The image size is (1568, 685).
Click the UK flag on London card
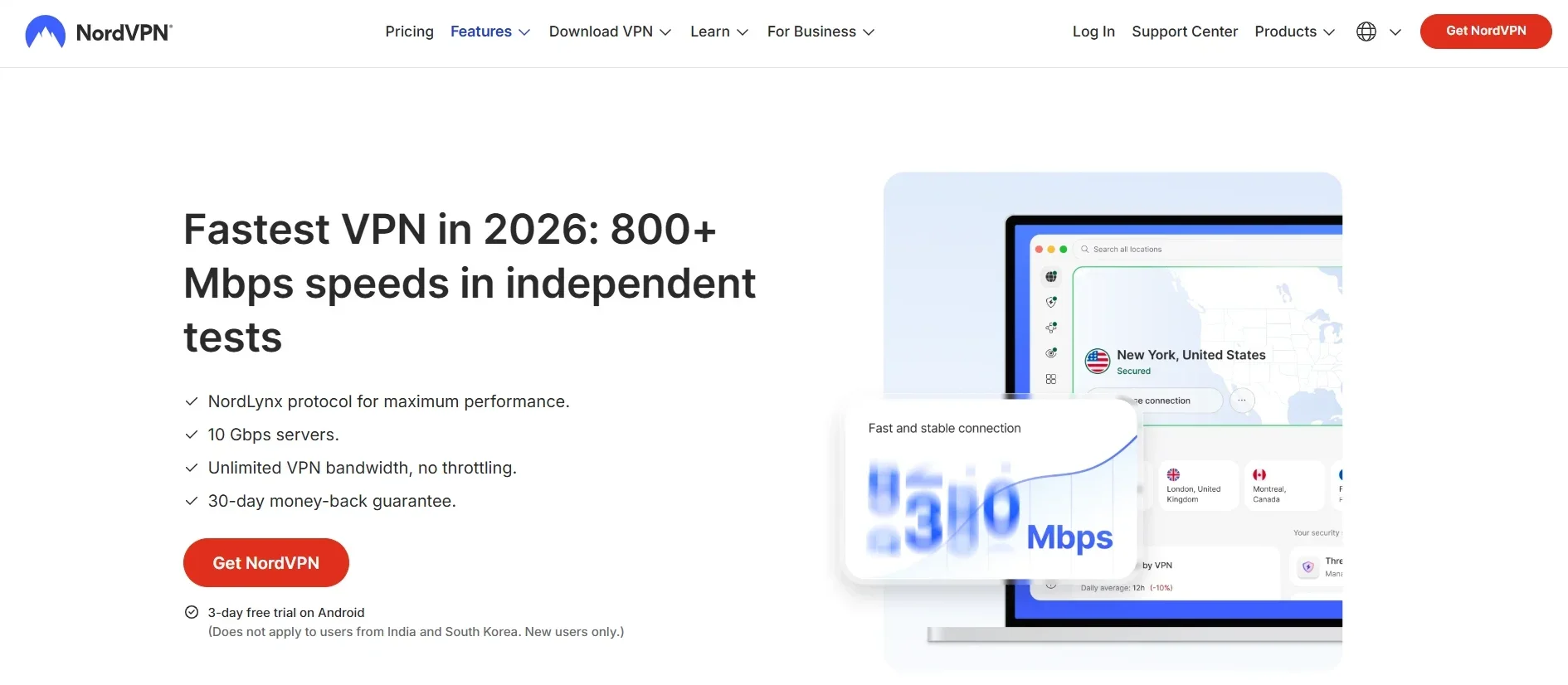[1173, 474]
